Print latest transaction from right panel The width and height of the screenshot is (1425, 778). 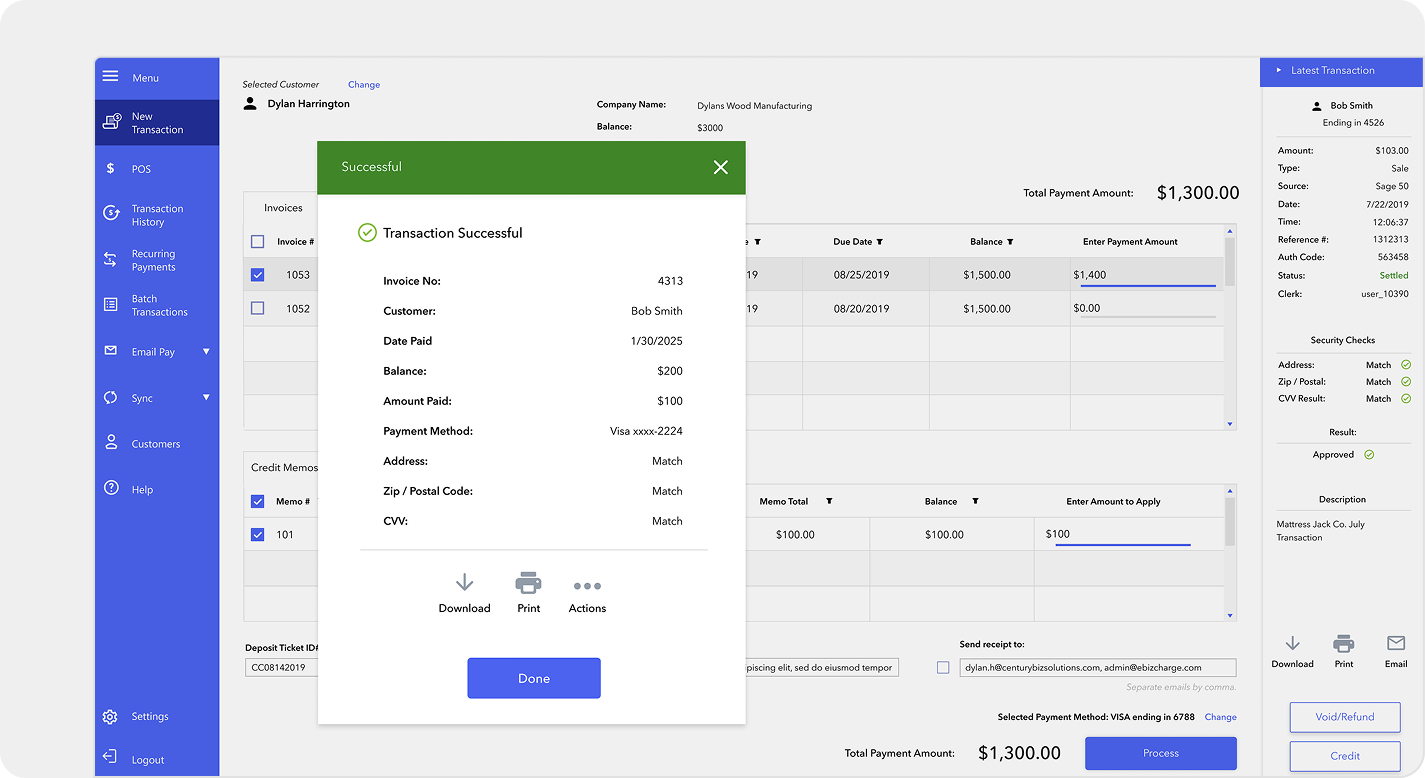pos(1344,643)
